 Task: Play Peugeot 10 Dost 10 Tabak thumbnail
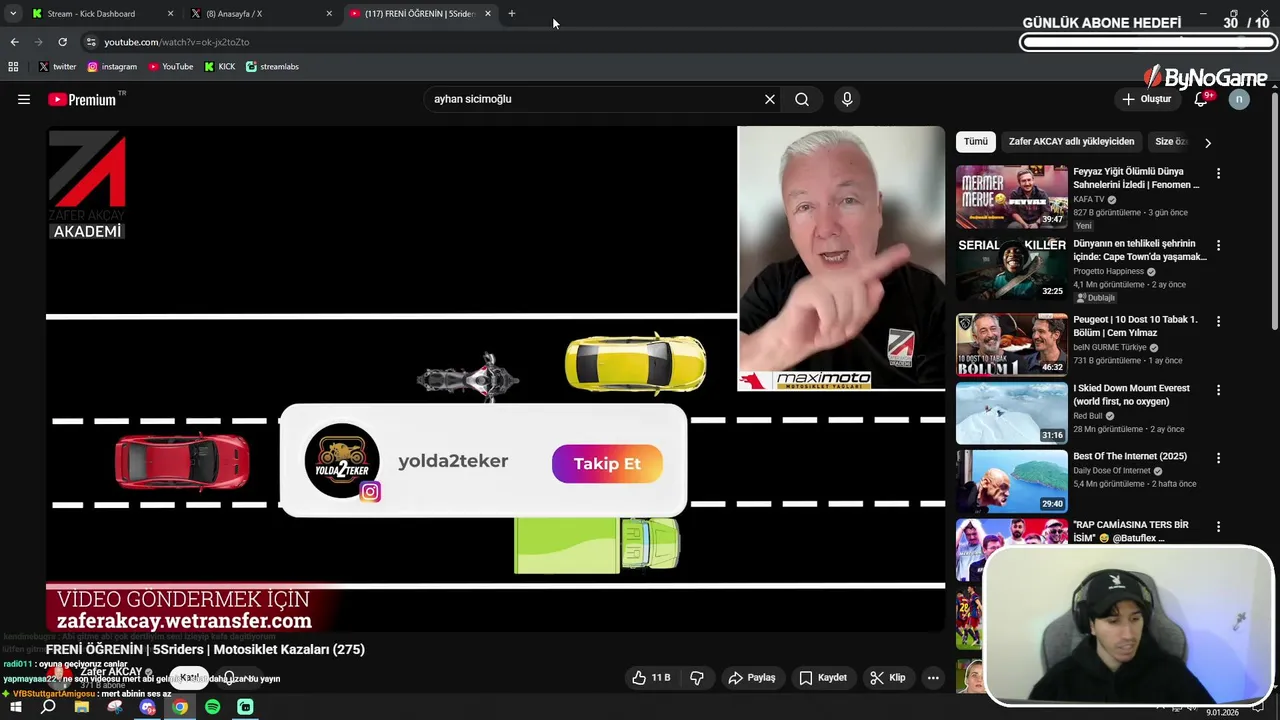tap(1011, 344)
